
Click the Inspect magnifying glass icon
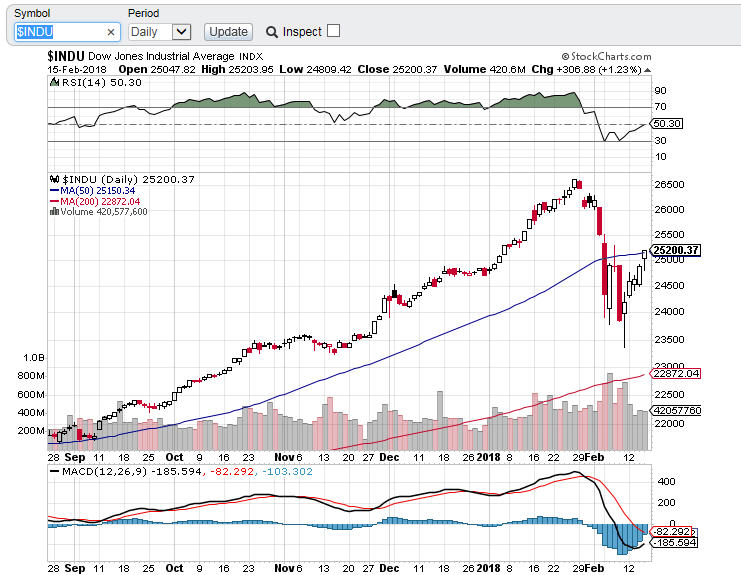(272, 32)
